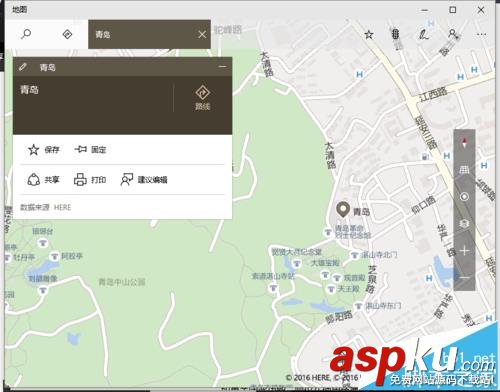Toggle the traffic light icon in toolbar
Image resolution: width=500 pixels, height=392 pixels.
(x=395, y=34)
